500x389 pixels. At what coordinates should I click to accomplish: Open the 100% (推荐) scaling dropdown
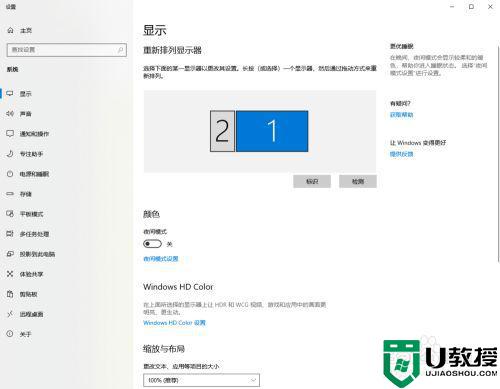[201, 380]
